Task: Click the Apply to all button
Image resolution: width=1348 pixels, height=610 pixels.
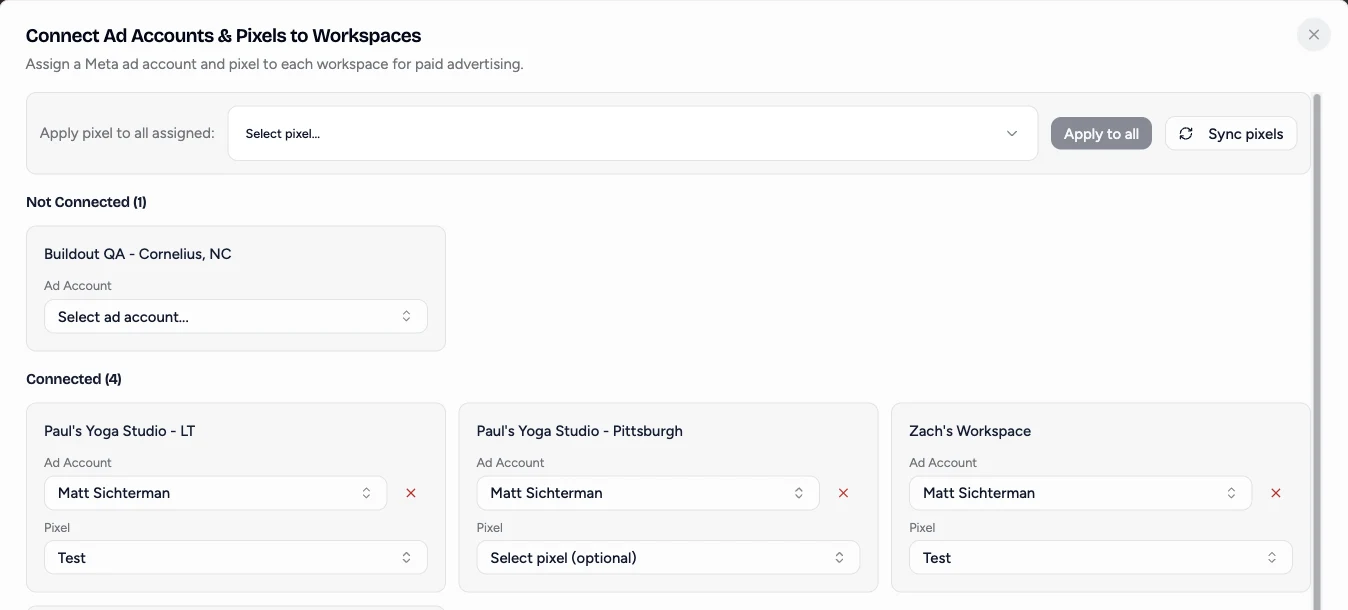Action: click(x=1101, y=134)
